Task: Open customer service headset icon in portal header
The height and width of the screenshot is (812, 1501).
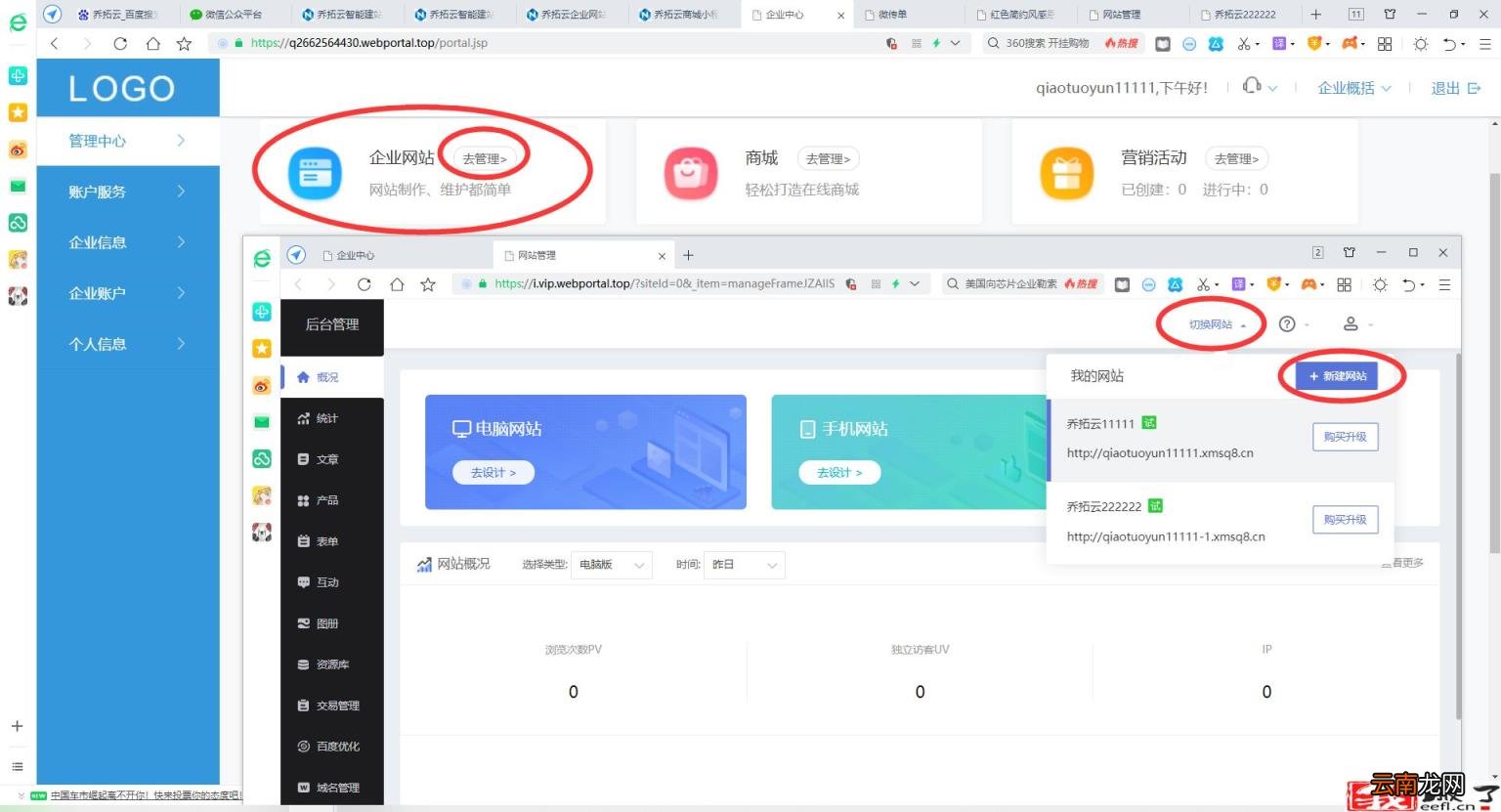Action: pos(1252,87)
